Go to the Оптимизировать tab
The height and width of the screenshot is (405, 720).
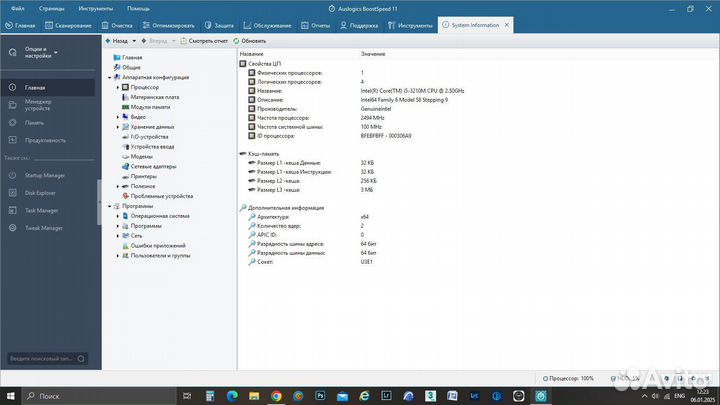[x=169, y=25]
